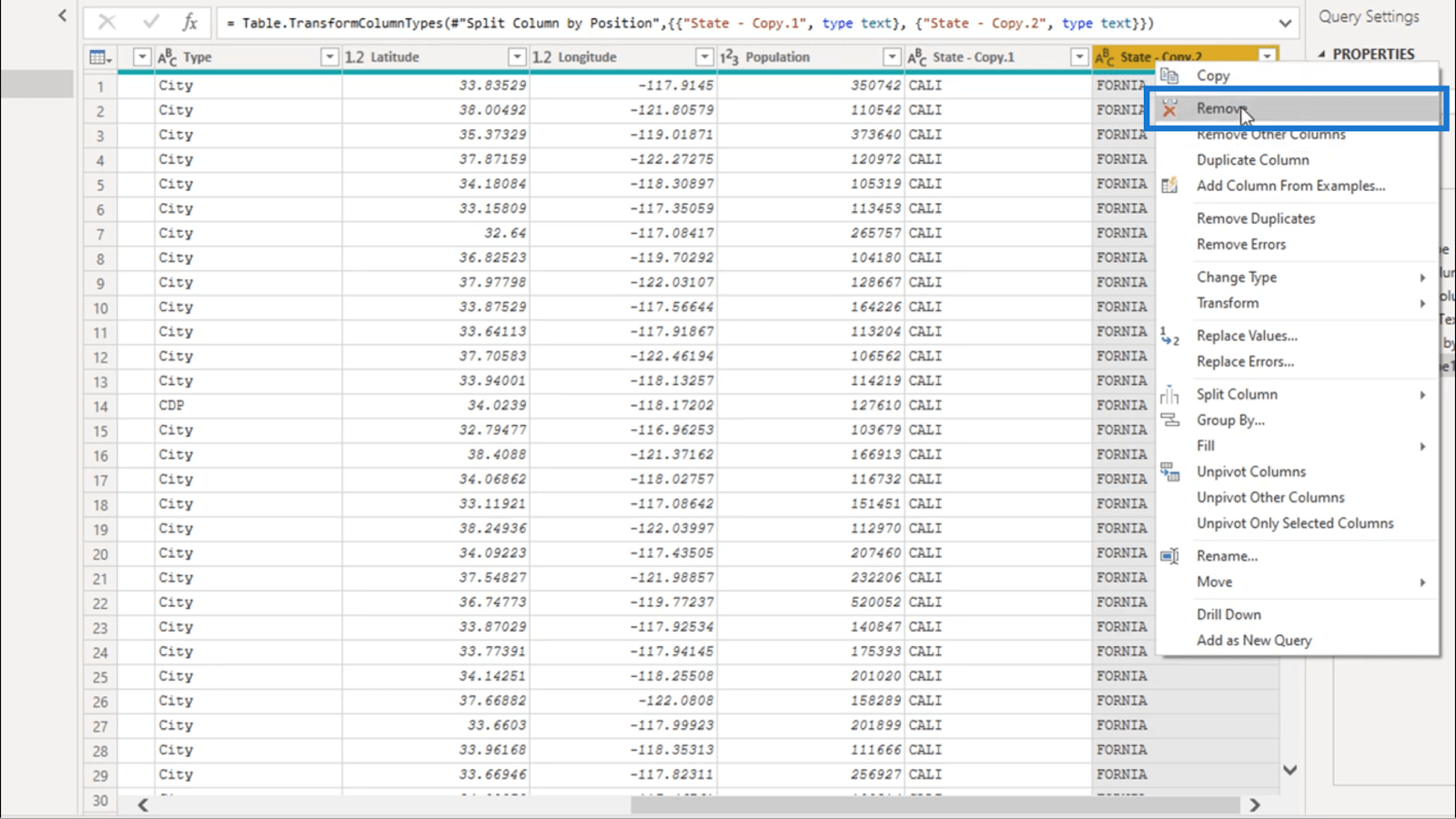The image size is (1456, 819).
Task: Open filter dropdown for Latitude column
Action: tap(517, 57)
